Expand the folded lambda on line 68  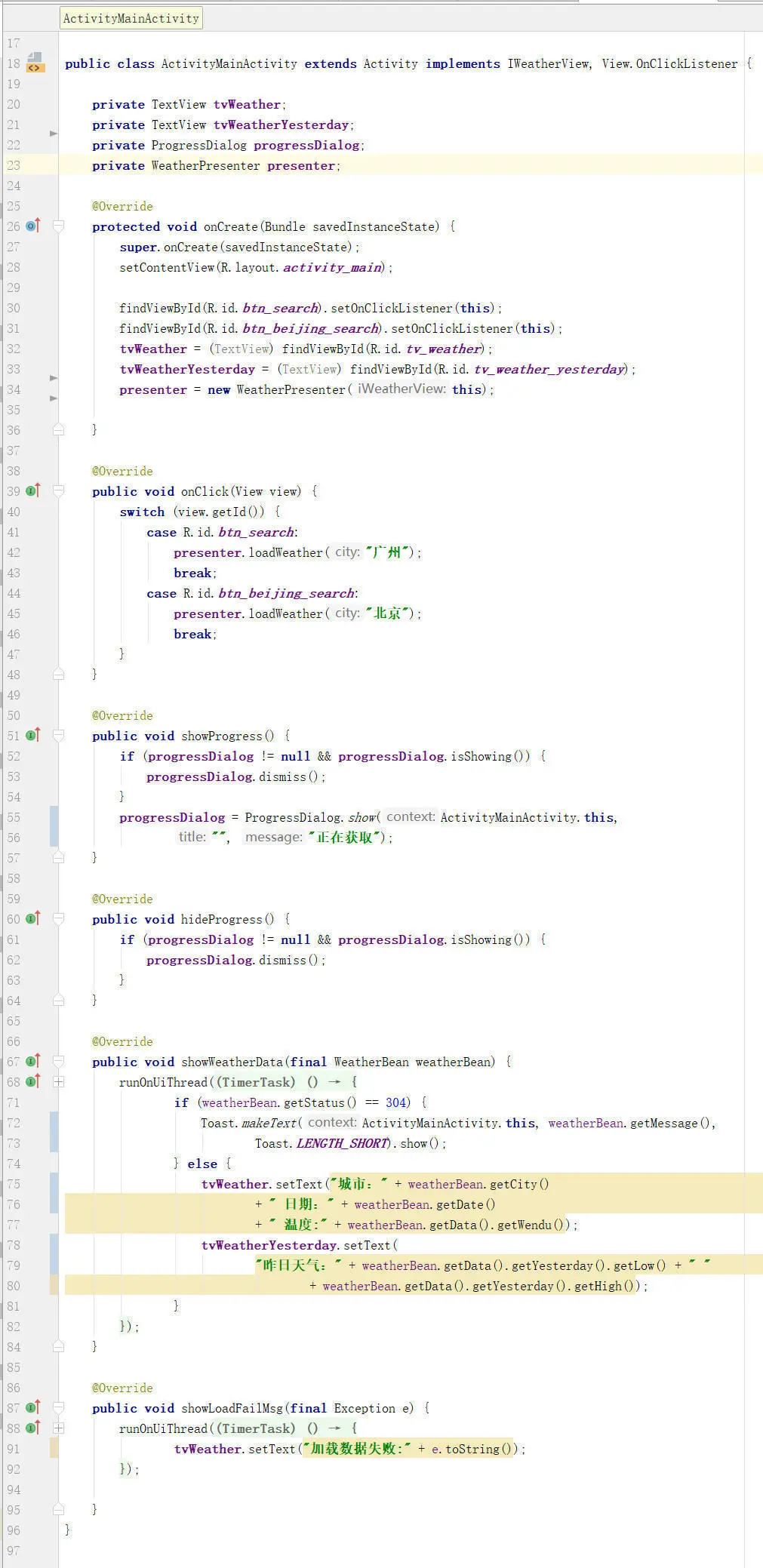tap(58, 1081)
